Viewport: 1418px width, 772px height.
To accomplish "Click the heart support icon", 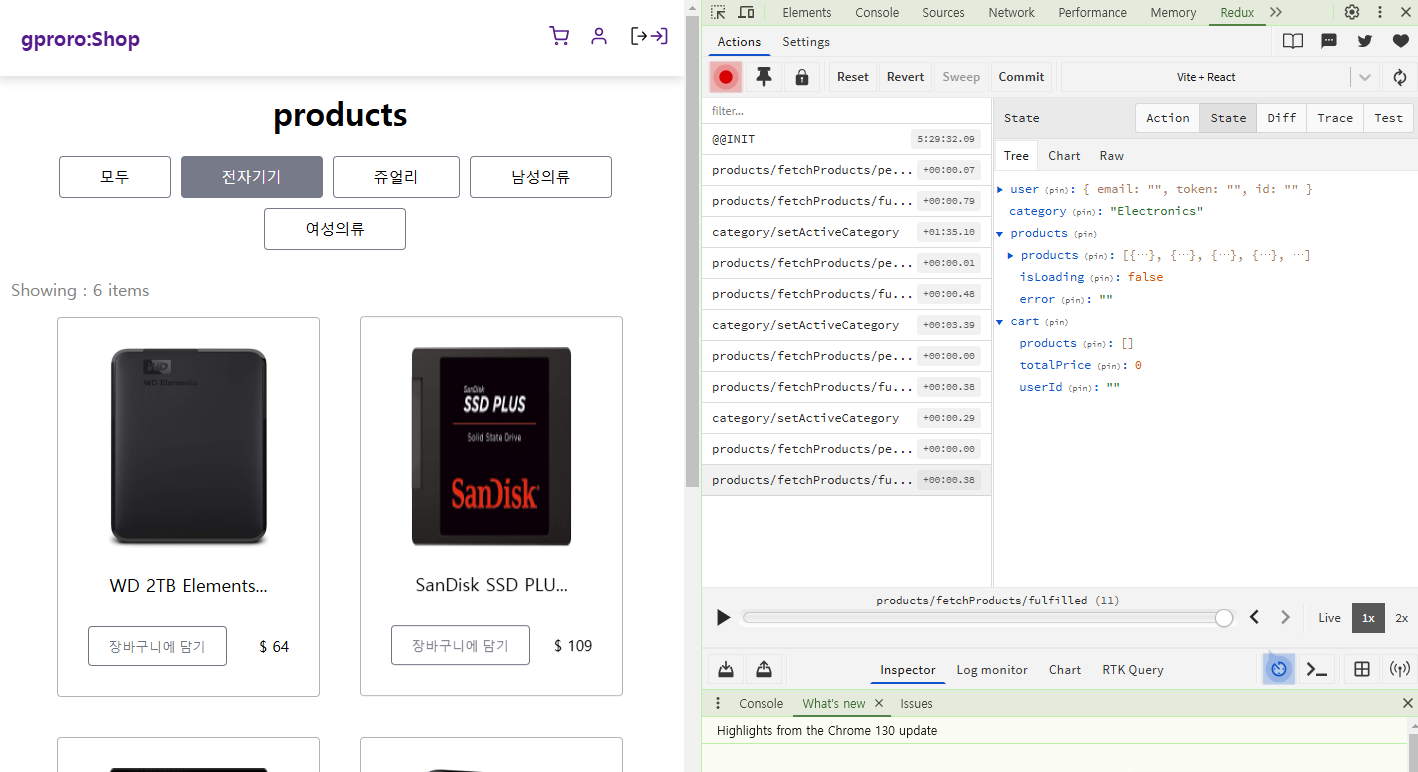I will (x=1400, y=41).
